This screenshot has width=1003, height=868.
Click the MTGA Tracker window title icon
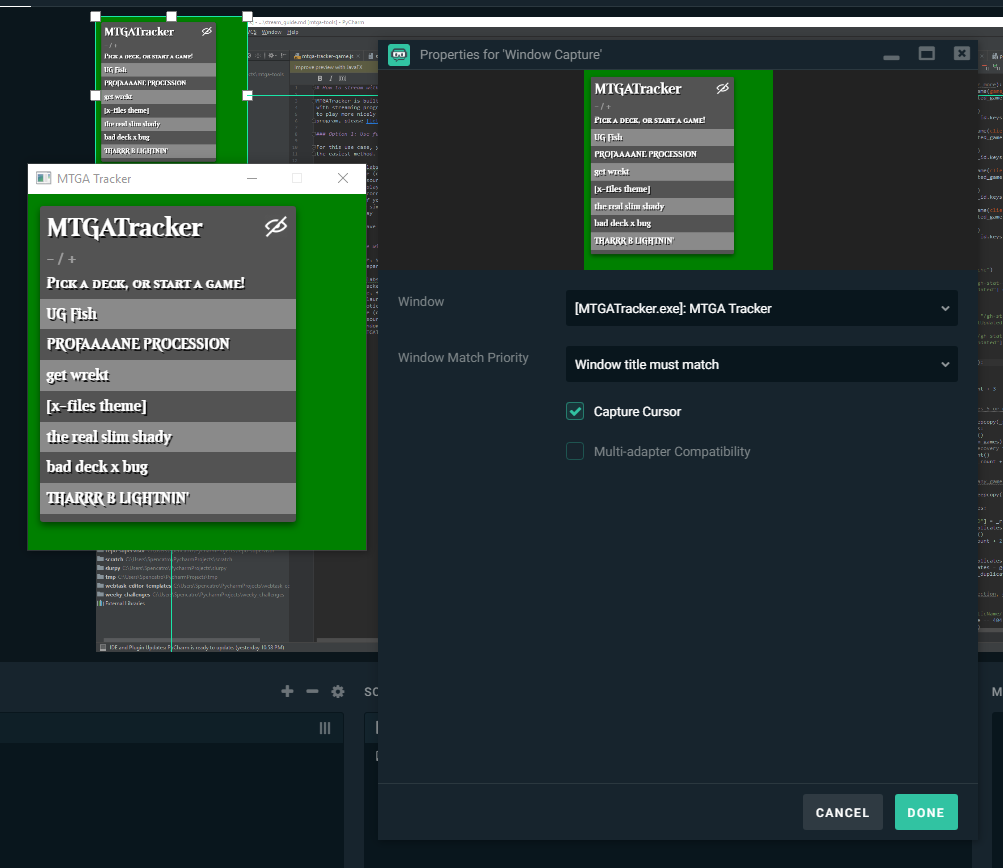(x=43, y=178)
